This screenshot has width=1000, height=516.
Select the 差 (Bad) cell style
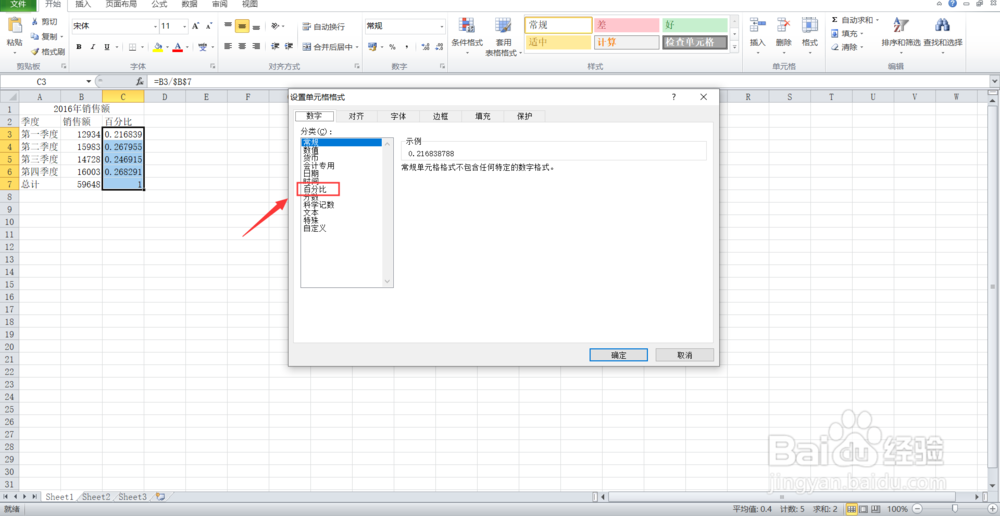(x=627, y=26)
